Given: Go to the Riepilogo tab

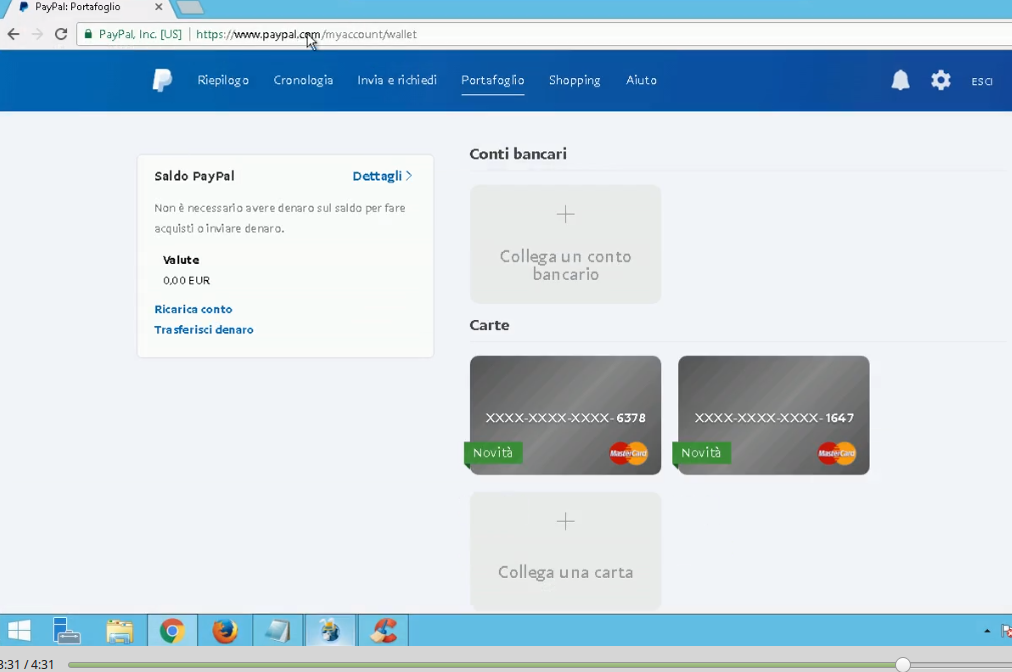Looking at the screenshot, I should [x=223, y=80].
